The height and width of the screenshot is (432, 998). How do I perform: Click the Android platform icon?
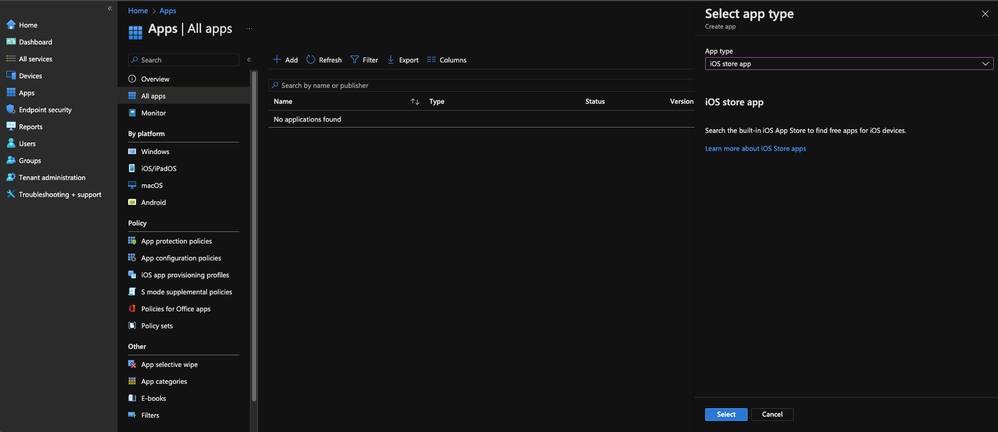[x=132, y=202]
